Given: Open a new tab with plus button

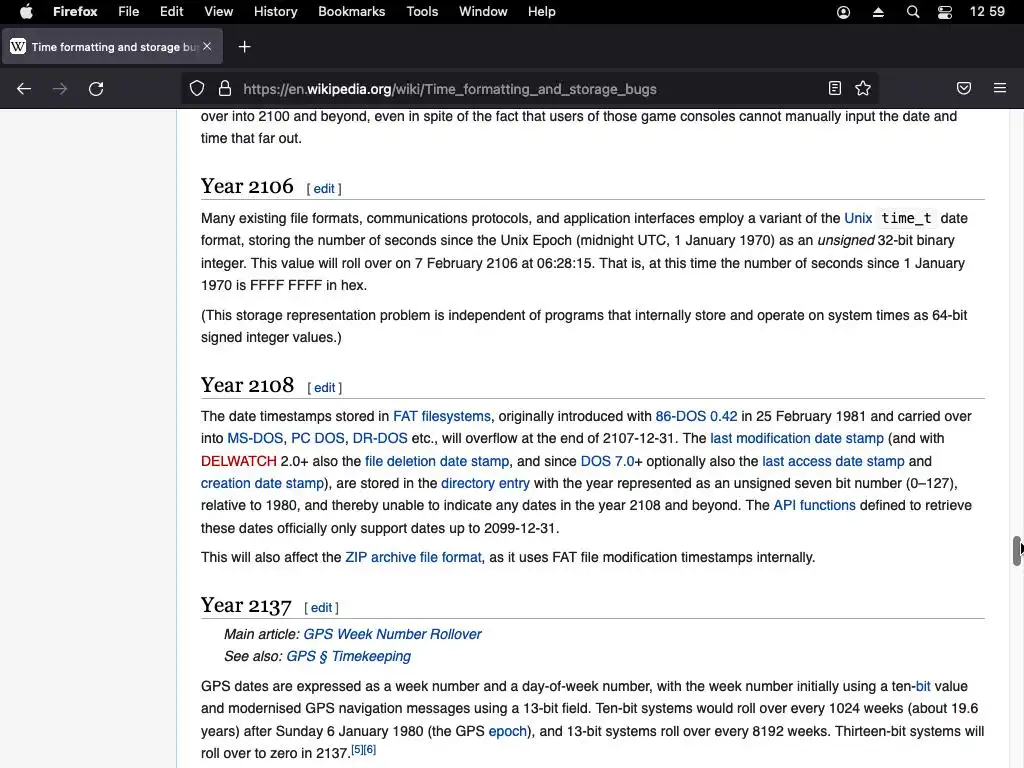Looking at the screenshot, I should (244, 47).
